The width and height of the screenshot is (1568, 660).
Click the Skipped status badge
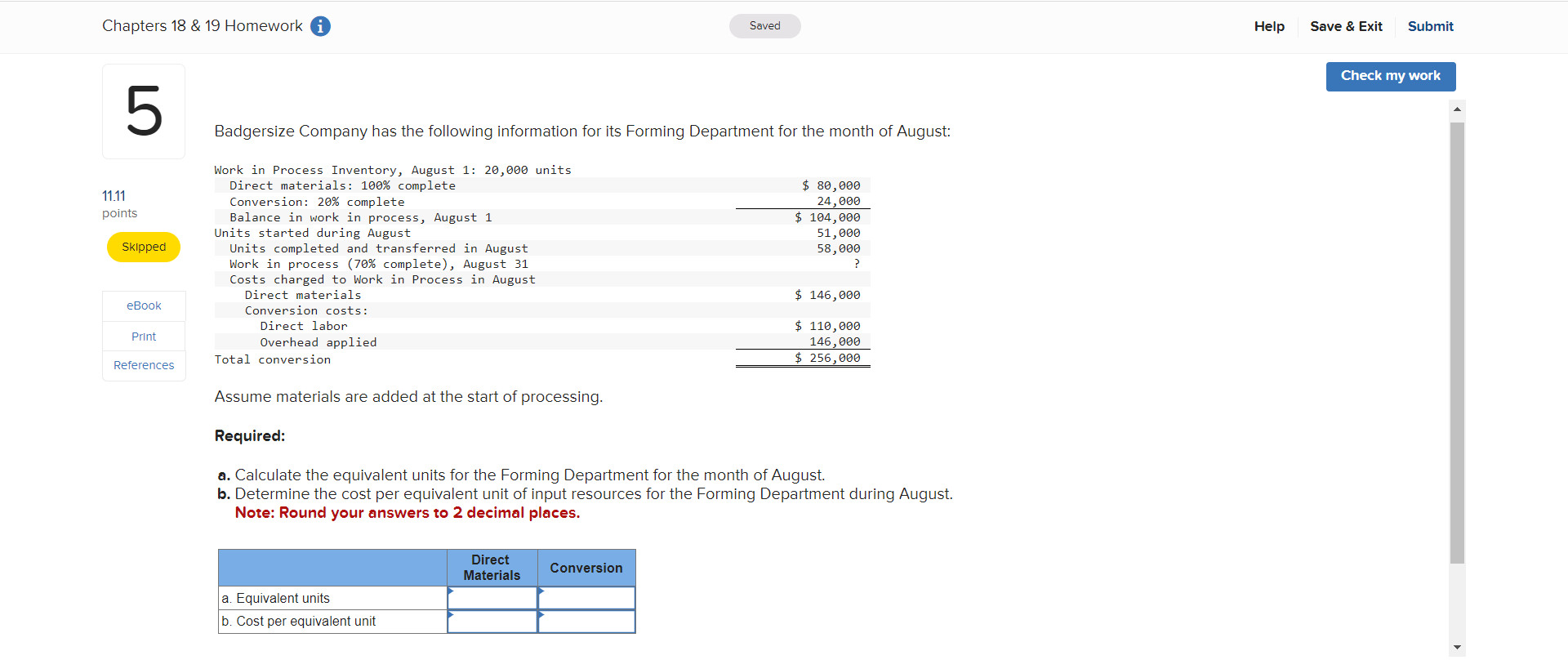144,247
